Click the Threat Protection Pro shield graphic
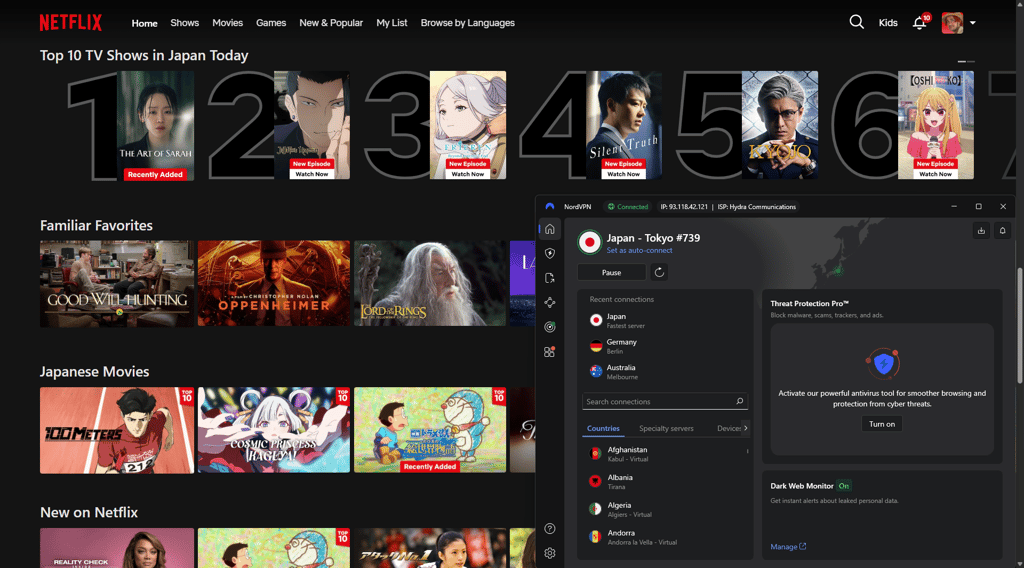Viewport: 1024px width, 568px height. [x=883, y=364]
